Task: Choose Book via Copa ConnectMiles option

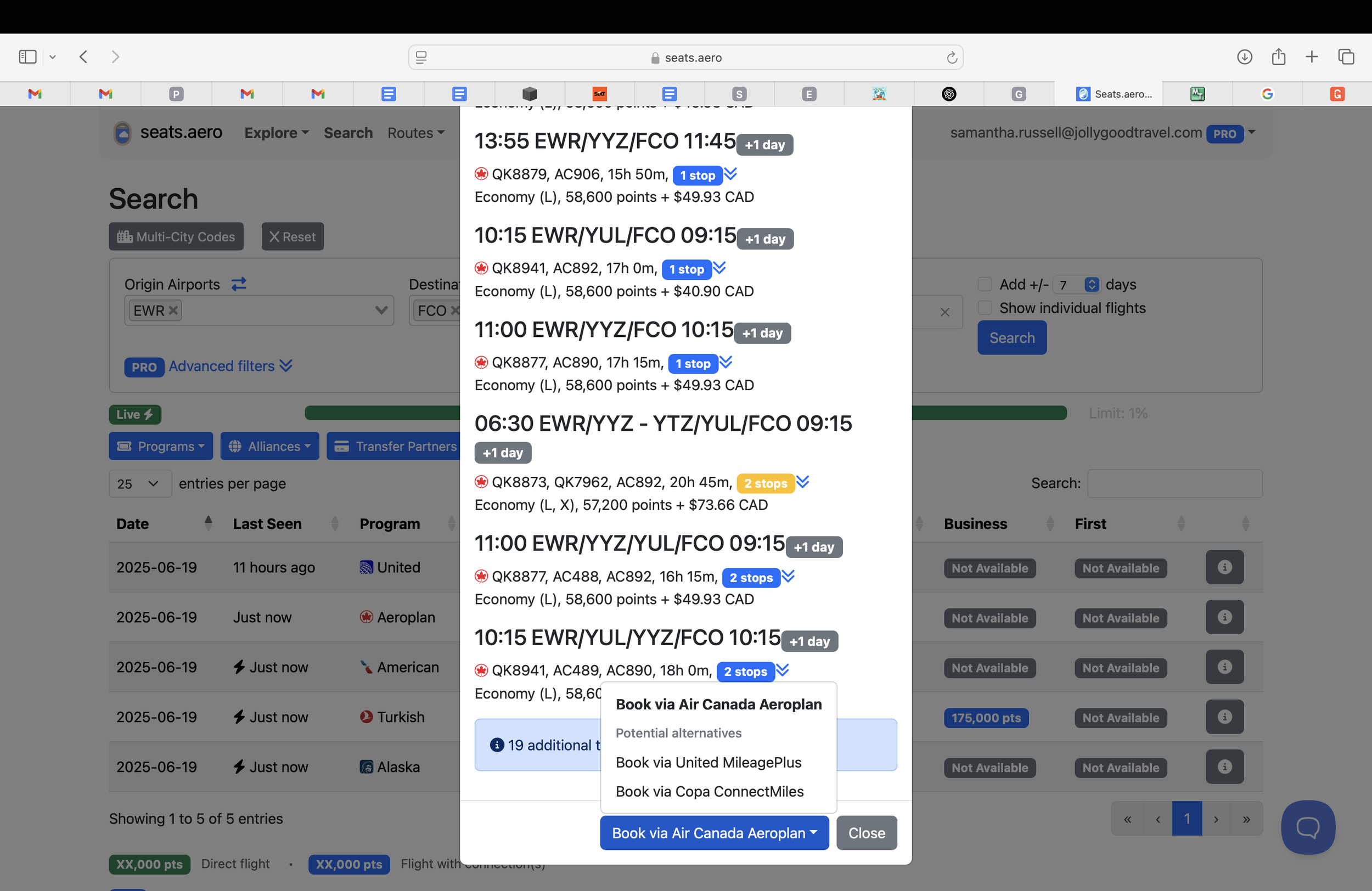Action: pyautogui.click(x=709, y=791)
